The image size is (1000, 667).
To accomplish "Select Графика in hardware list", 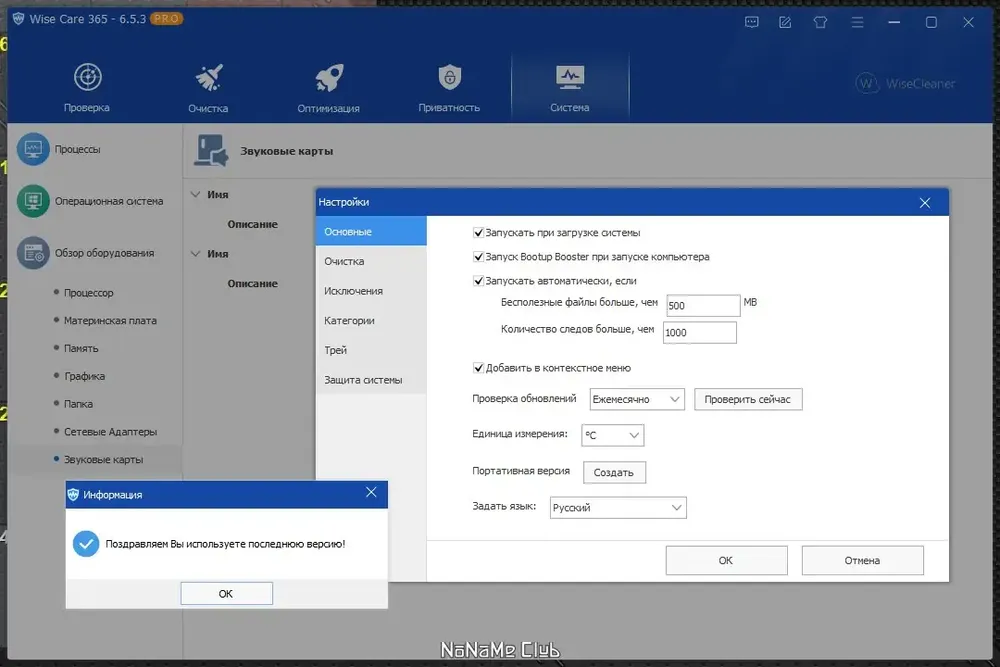I will [x=85, y=376].
